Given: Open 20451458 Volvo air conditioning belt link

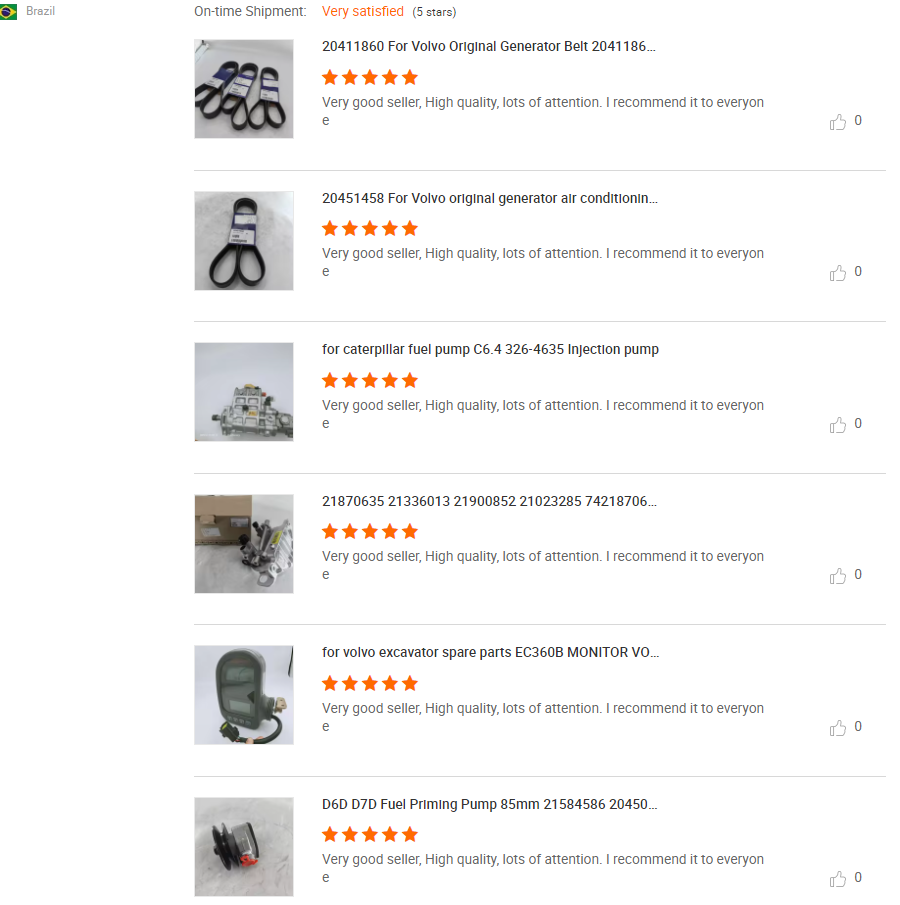Looking at the screenshot, I should click(490, 198).
